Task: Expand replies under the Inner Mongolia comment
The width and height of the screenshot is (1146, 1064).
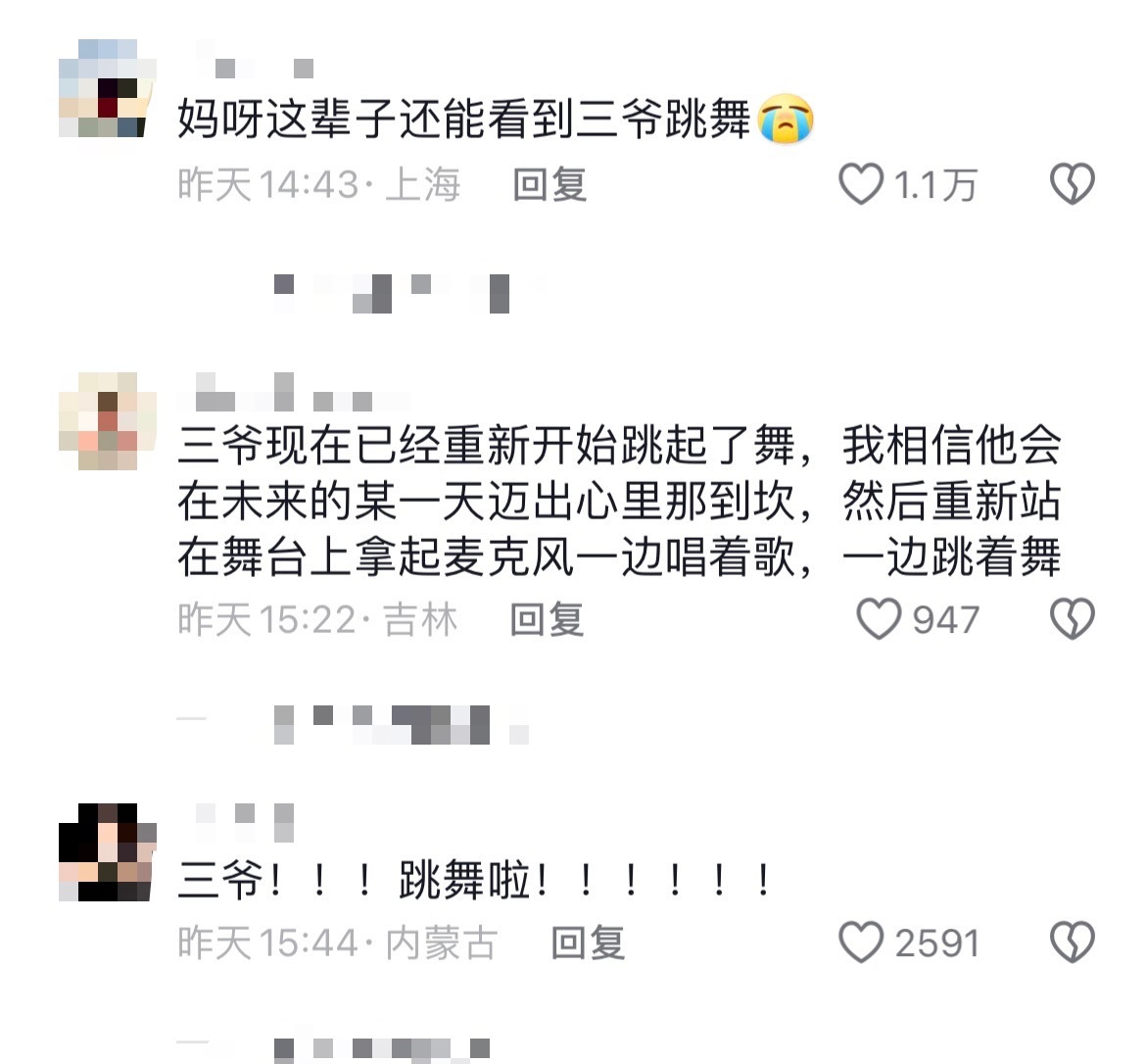Action: click(x=380, y=1050)
